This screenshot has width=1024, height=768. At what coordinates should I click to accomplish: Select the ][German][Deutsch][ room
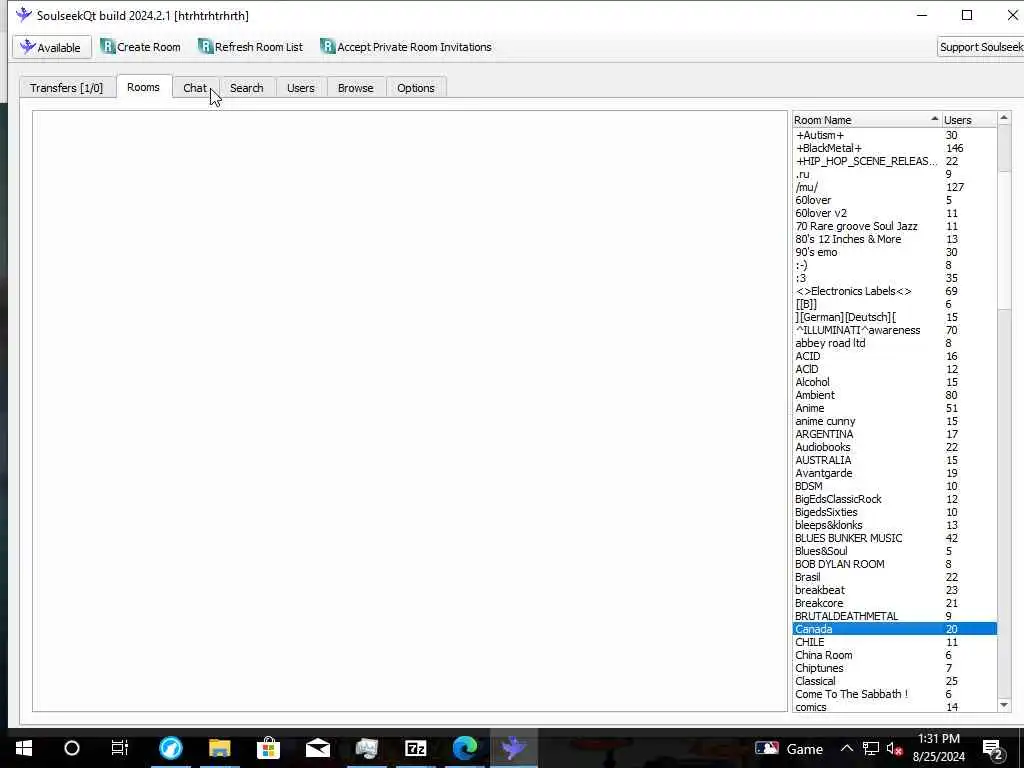tap(895, 317)
